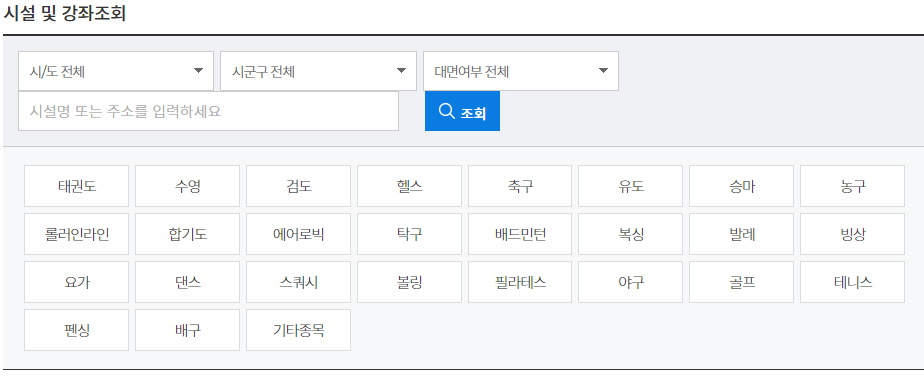Choose the 야구 category button
This screenshot has width=924, height=379.
[631, 282]
